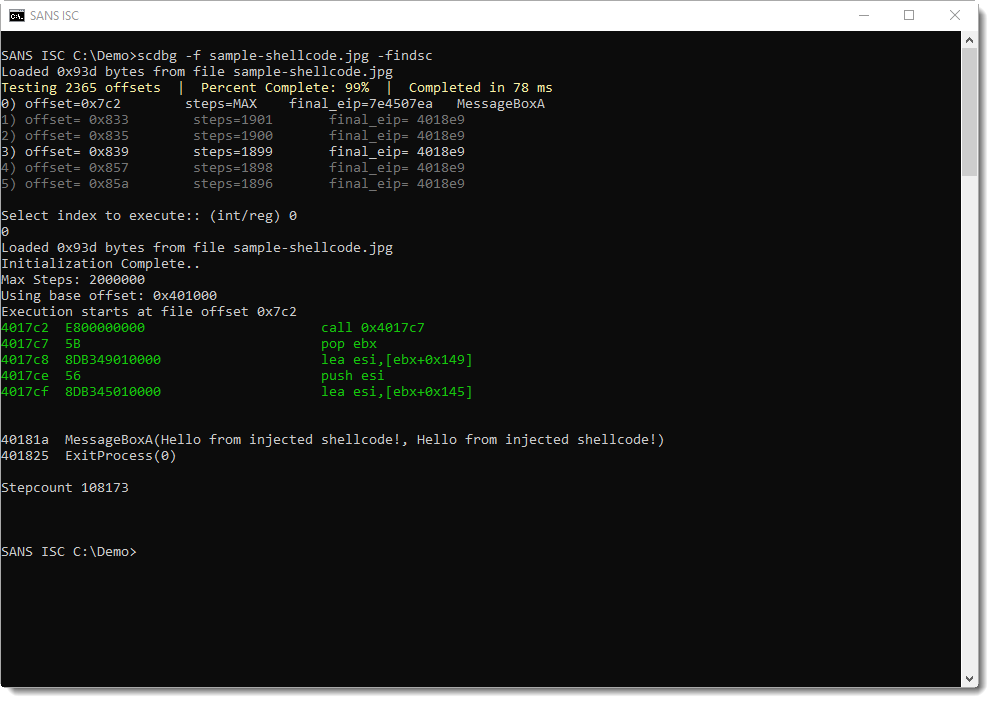This screenshot has height=703, width=994.
Task: Close the SANS ISC console window
Action: point(955,15)
